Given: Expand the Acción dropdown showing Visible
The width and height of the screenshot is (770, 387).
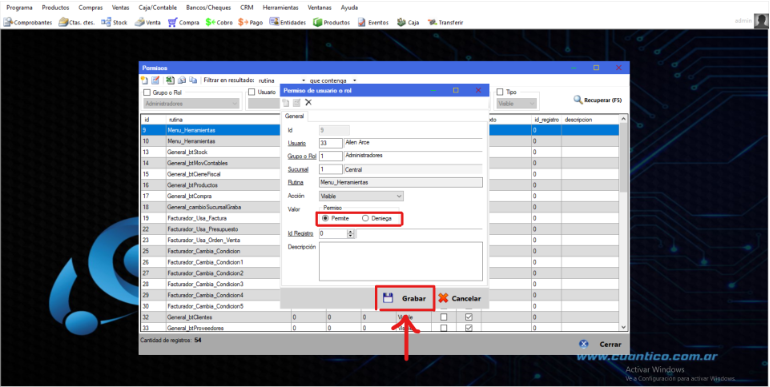Looking at the screenshot, I should click(x=361, y=196).
